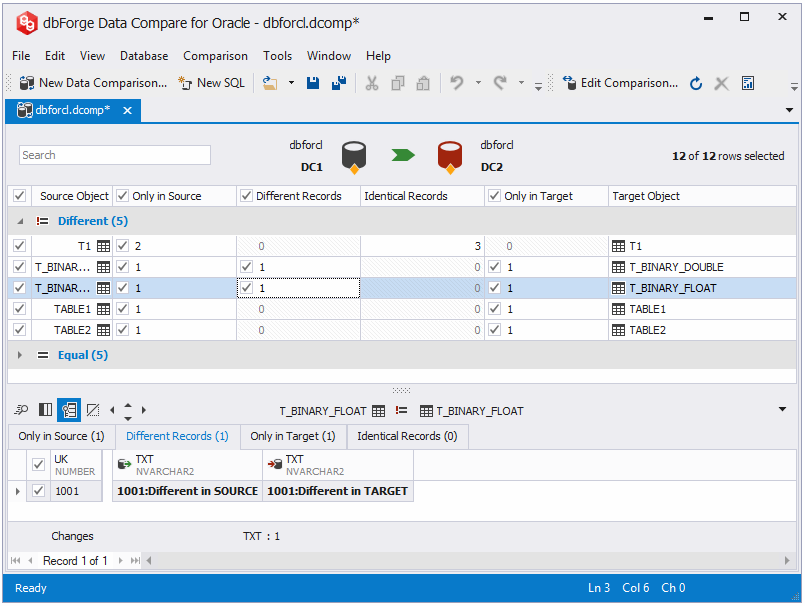The height and width of the screenshot is (606, 805).
Task: Click the Open file folder icon
Action: pos(270,83)
